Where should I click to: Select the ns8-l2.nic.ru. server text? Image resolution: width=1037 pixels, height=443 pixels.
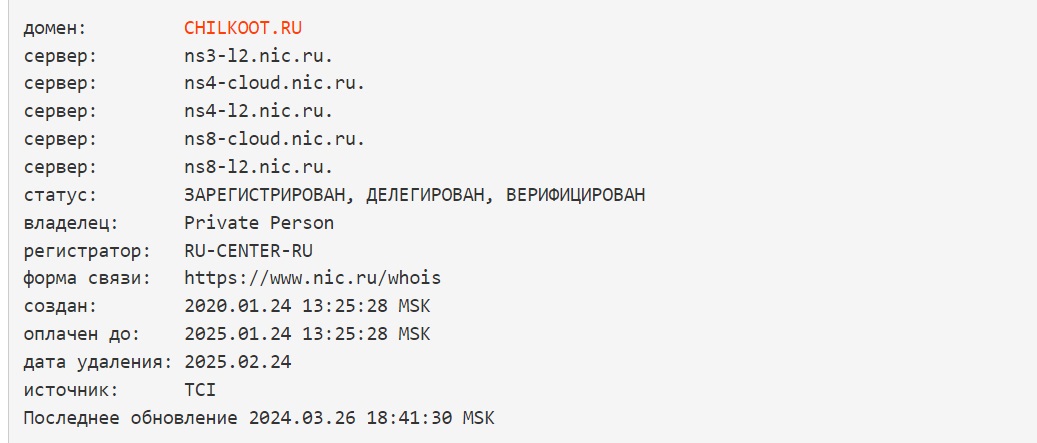259,167
